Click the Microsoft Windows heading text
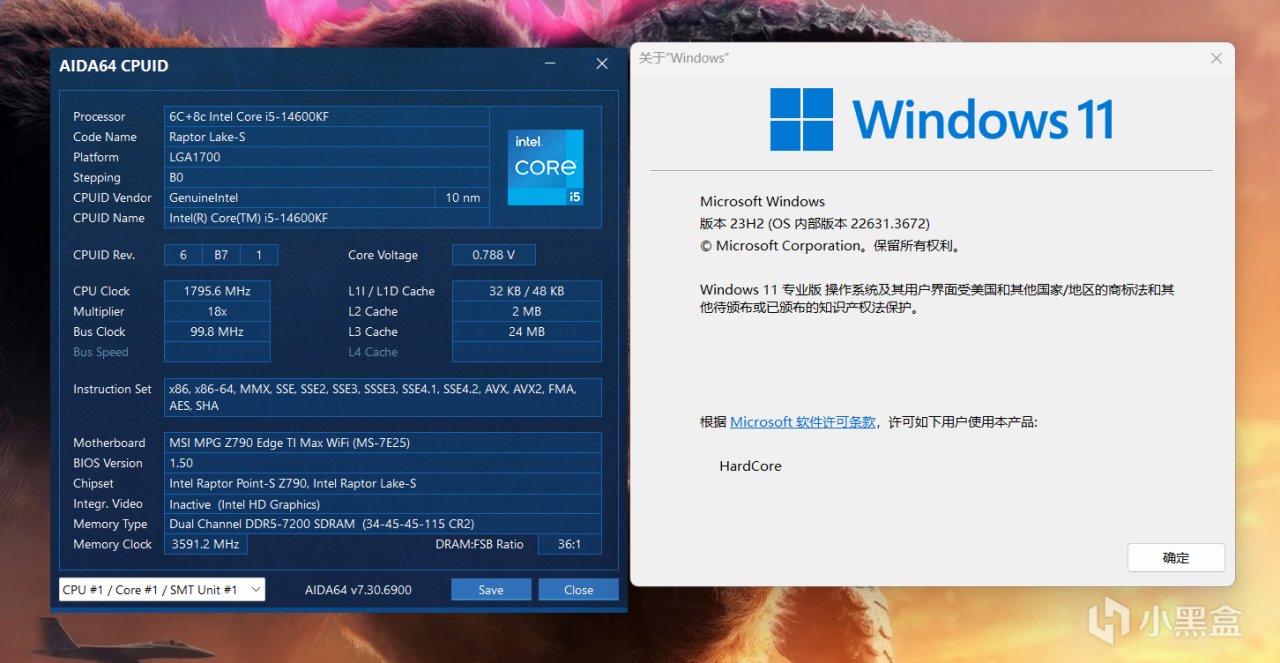The height and width of the screenshot is (663, 1280). 762,201
